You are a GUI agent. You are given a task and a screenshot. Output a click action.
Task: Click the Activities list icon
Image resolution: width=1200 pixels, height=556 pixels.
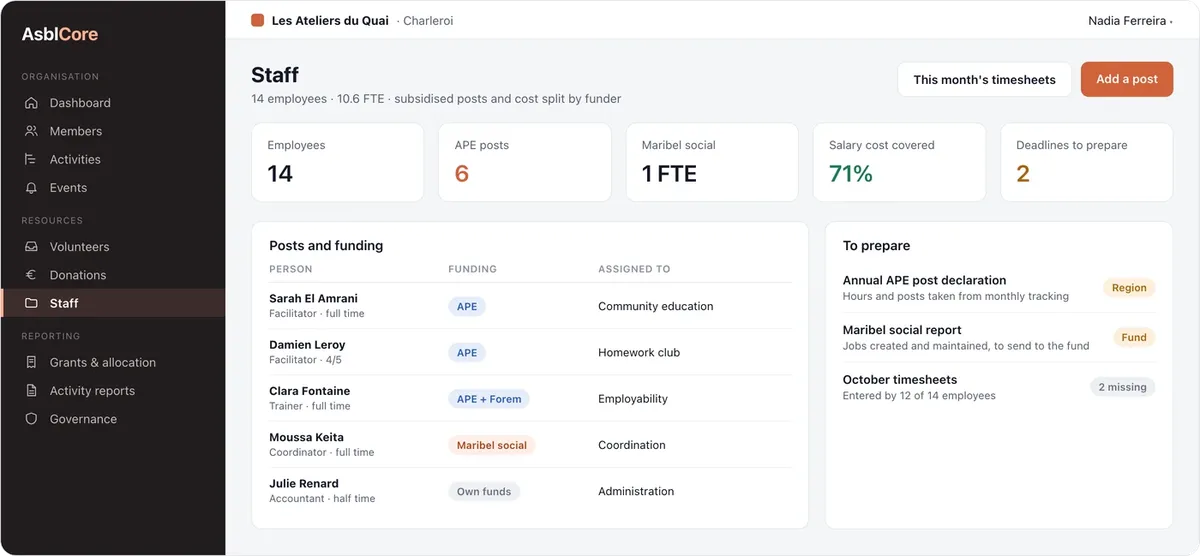pyautogui.click(x=31, y=159)
